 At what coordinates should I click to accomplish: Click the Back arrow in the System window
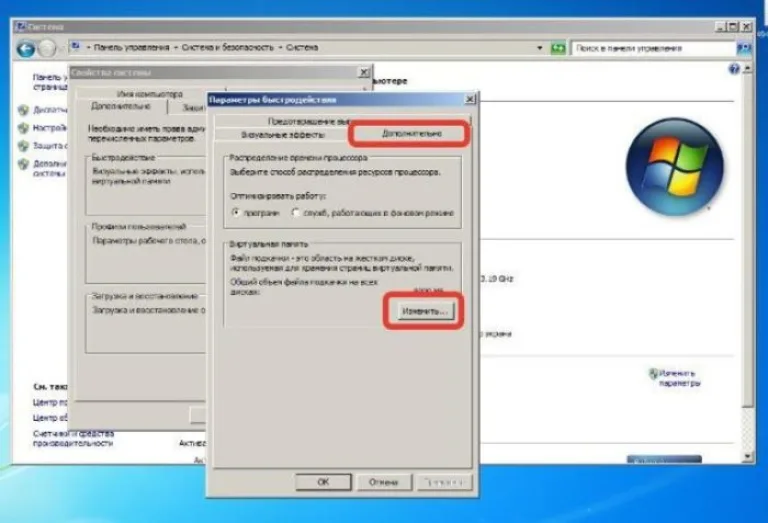pos(25,48)
